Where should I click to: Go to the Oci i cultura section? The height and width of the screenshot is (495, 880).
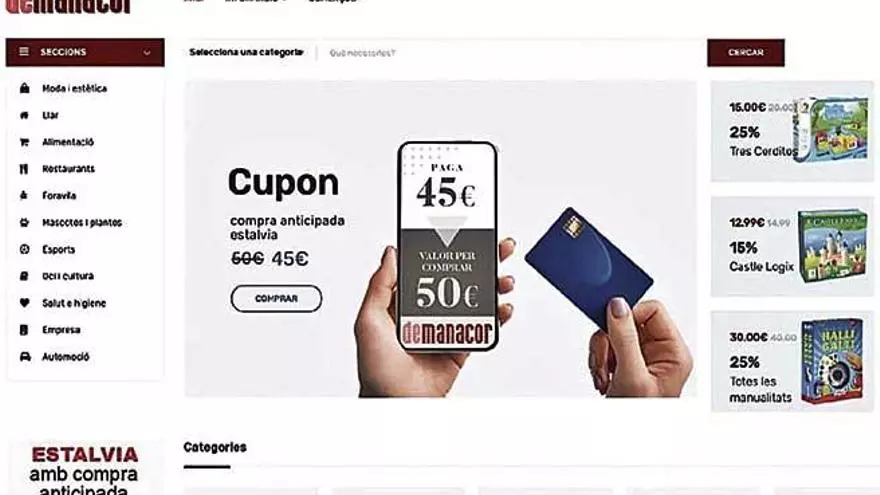68,276
